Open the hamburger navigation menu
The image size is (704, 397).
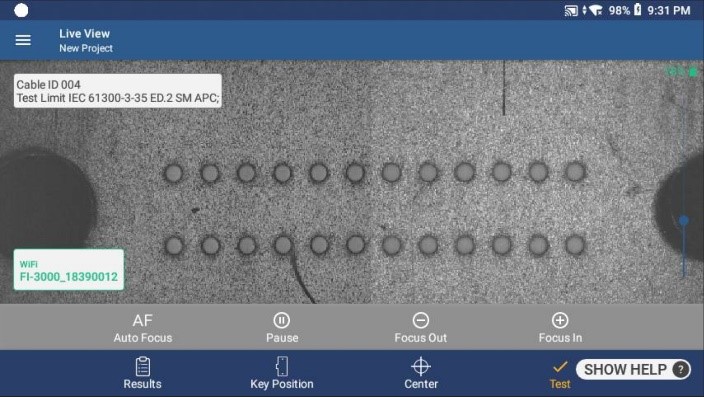[x=23, y=40]
